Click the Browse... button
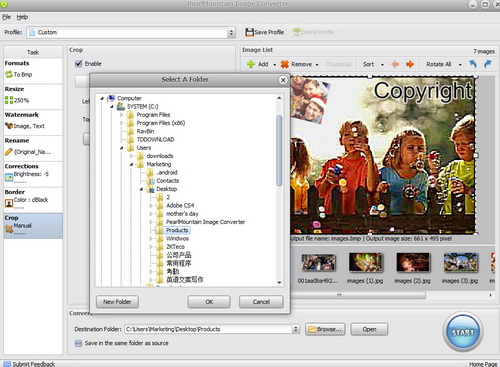 [x=325, y=329]
